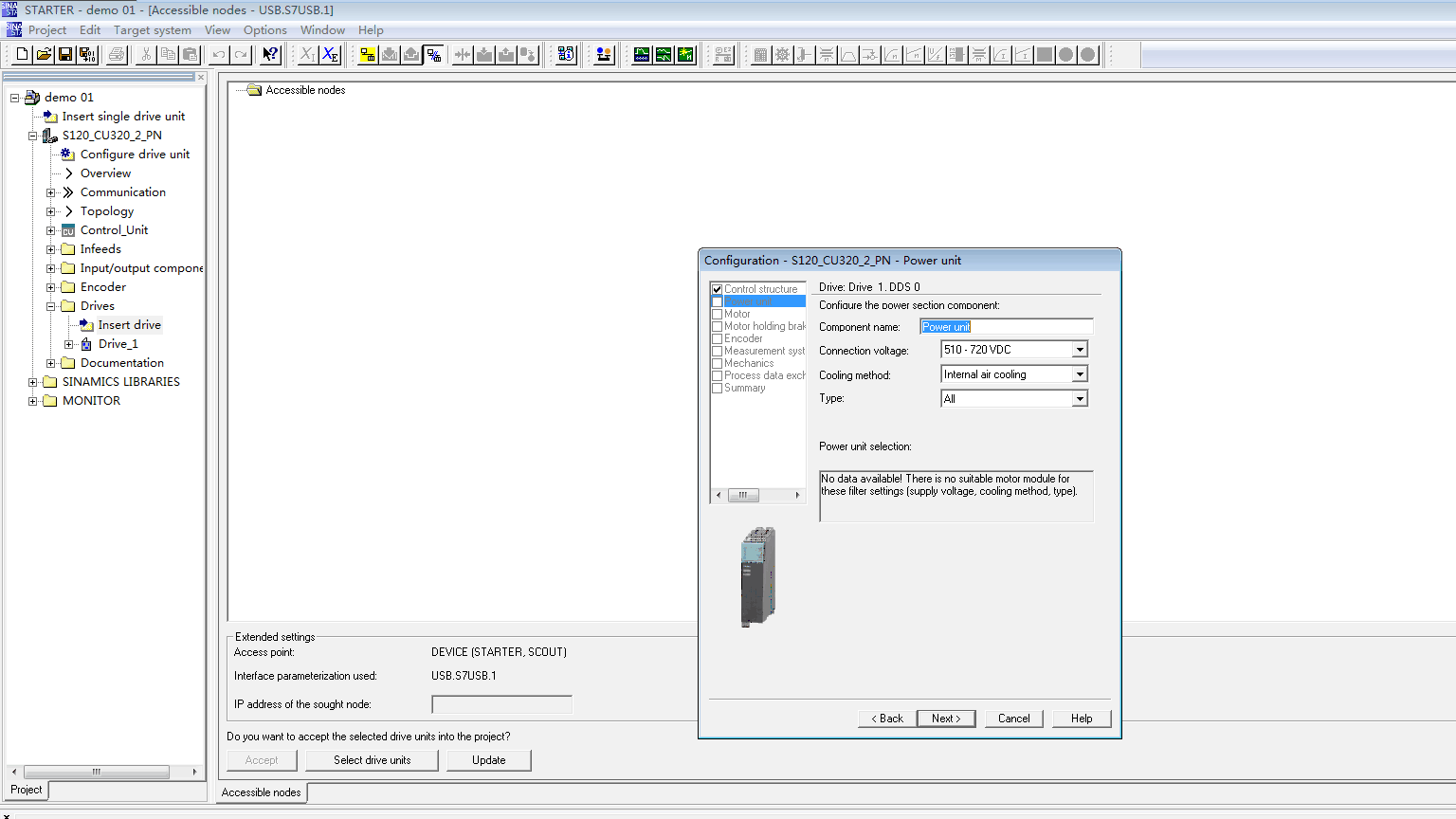Click the power module image thumbnail
Image resolution: width=1456 pixels, height=819 pixels.
coord(758,576)
